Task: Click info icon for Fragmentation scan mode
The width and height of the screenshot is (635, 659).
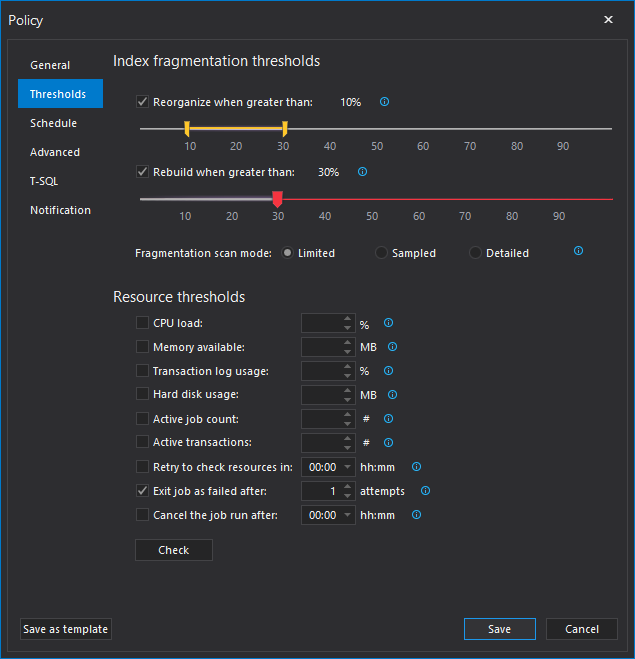Action: (578, 251)
